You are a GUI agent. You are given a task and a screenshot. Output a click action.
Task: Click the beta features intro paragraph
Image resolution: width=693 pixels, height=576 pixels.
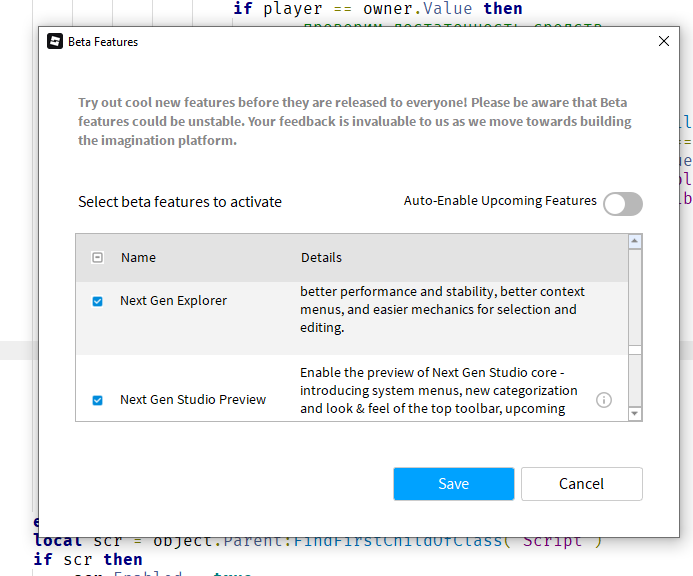click(355, 122)
